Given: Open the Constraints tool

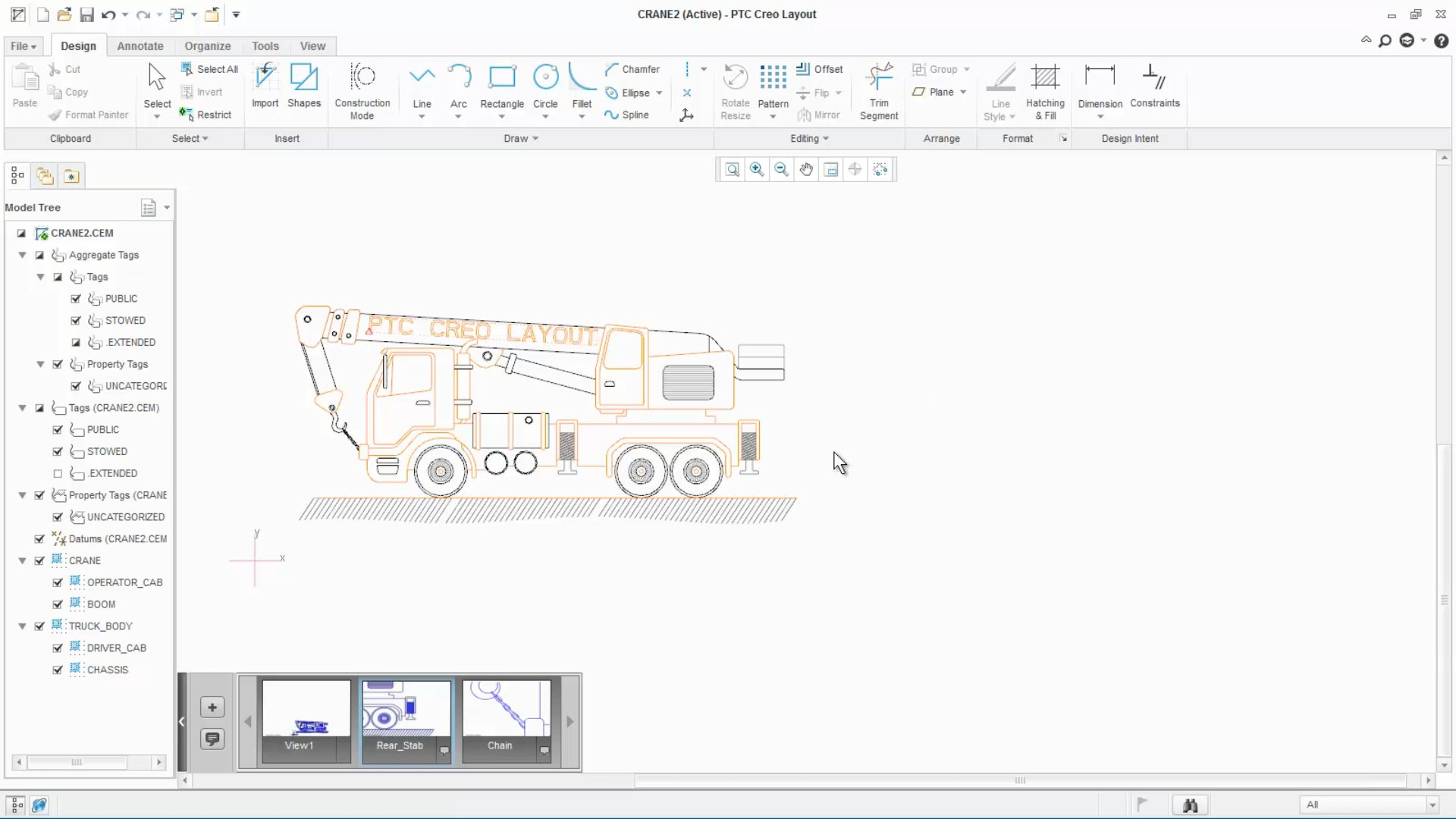Looking at the screenshot, I should 1155,86.
